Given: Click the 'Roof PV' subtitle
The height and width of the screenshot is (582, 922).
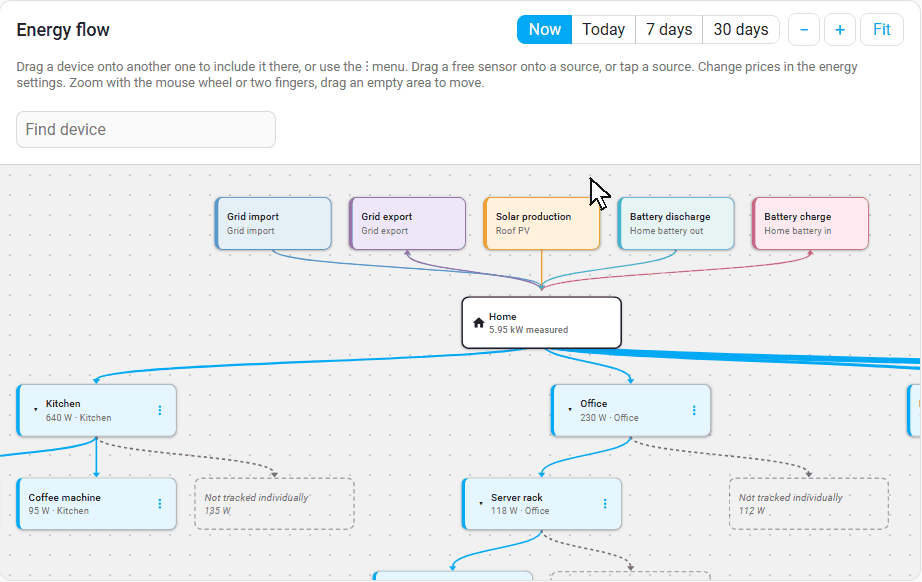Looking at the screenshot, I should pos(513,231).
